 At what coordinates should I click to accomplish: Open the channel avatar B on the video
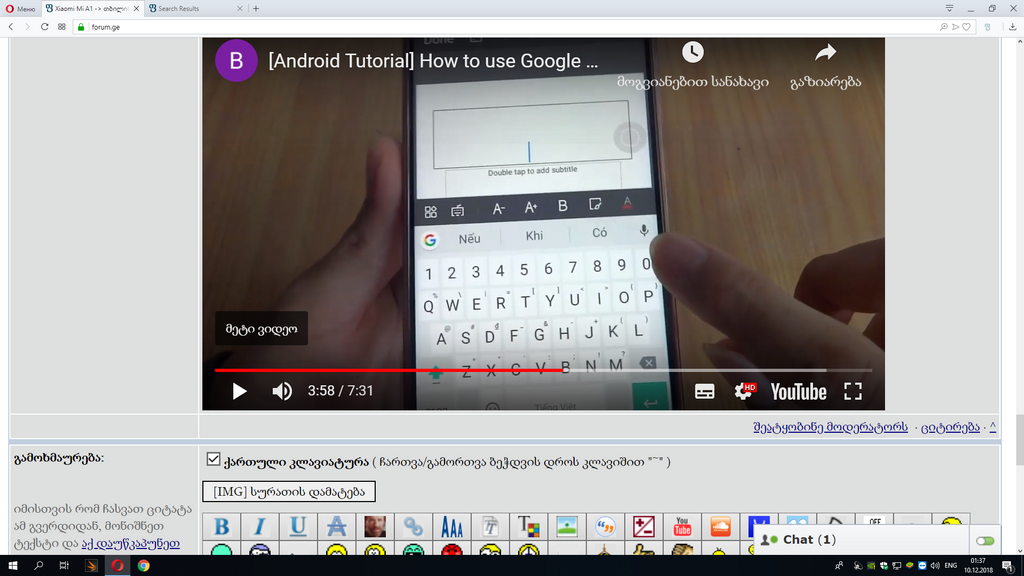click(x=236, y=61)
